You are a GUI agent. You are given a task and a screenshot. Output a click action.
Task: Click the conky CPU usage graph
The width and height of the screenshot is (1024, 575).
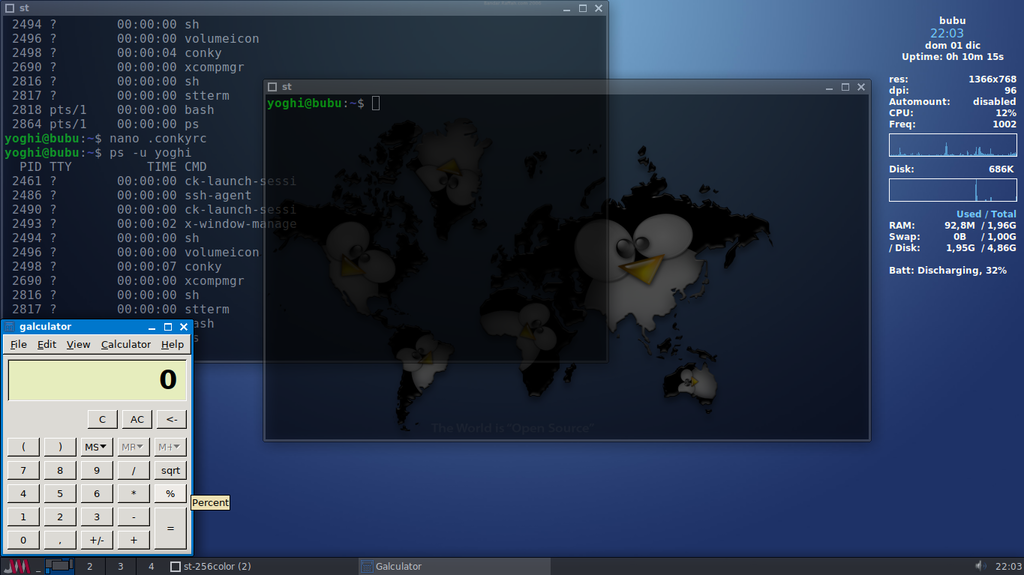click(x=953, y=145)
